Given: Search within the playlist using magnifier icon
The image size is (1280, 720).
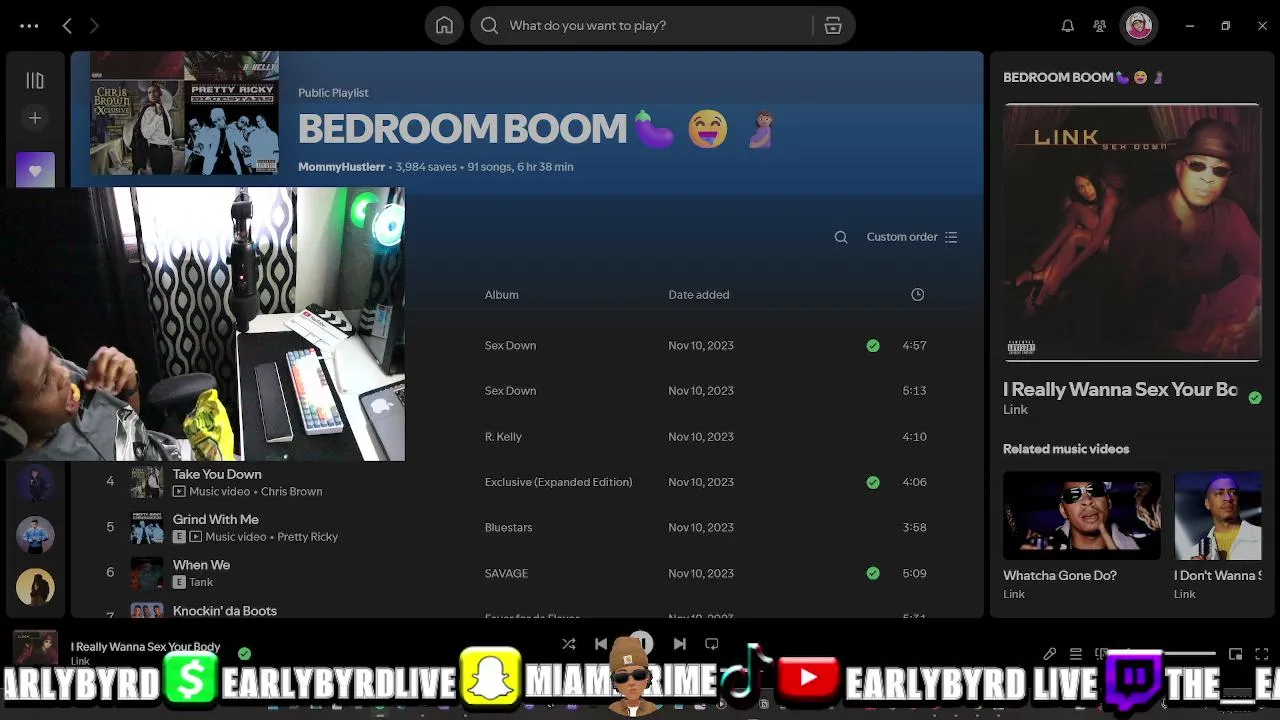Looking at the screenshot, I should 841,237.
